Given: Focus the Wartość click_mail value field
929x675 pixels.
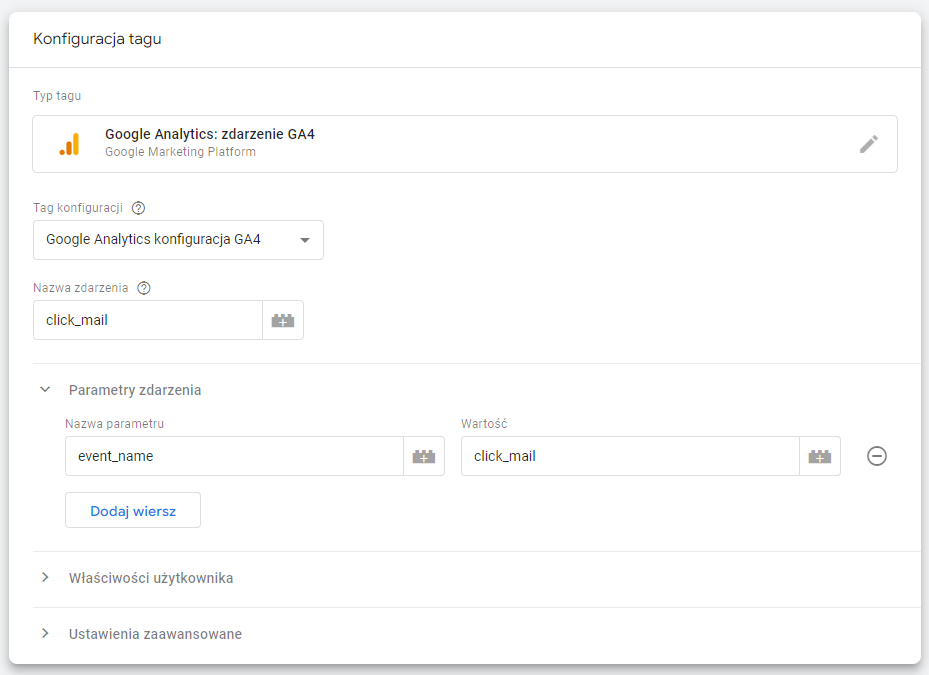Looking at the screenshot, I should [x=630, y=456].
